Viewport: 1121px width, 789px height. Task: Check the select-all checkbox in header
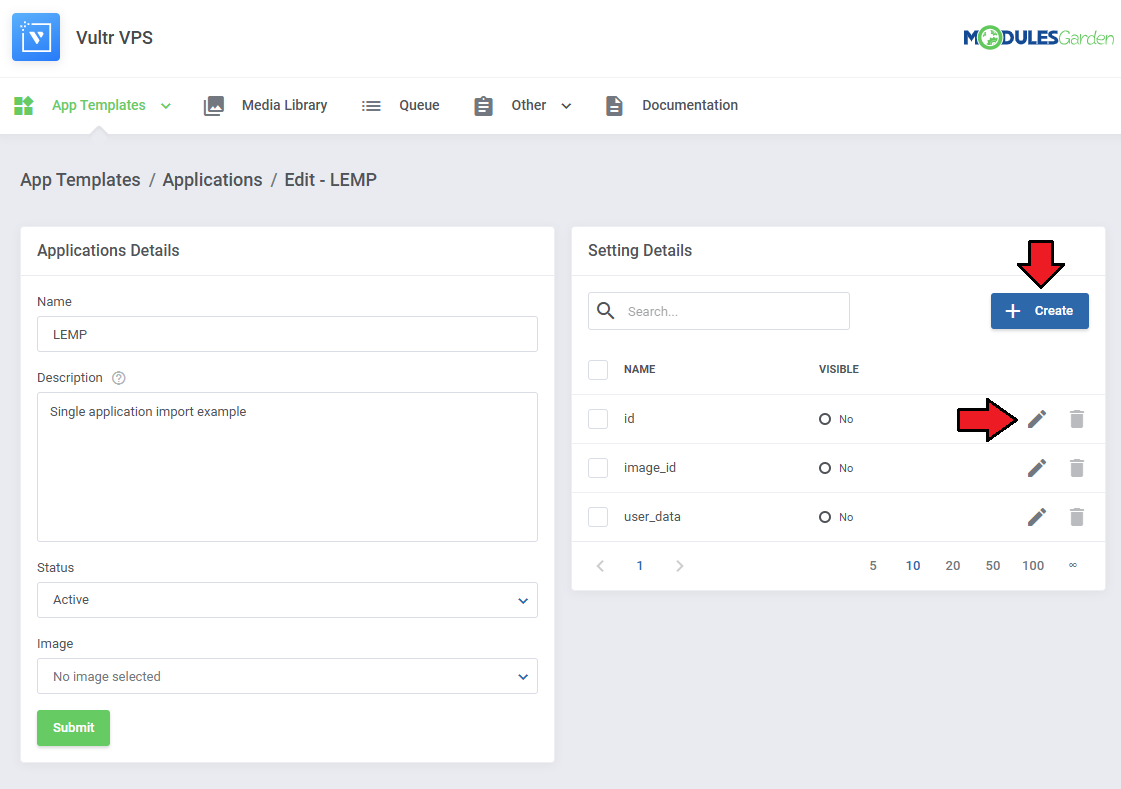click(598, 369)
